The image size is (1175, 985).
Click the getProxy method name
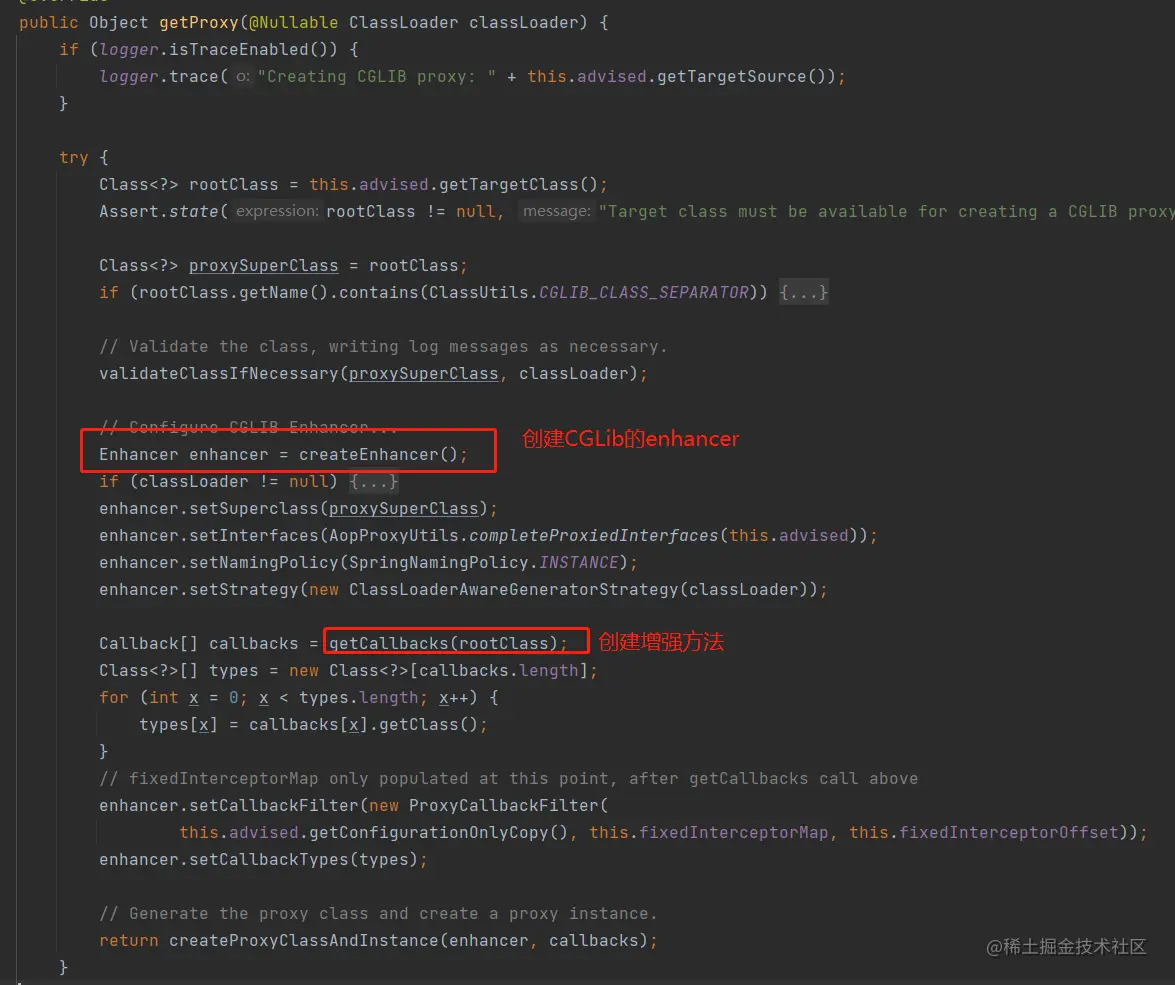[199, 22]
